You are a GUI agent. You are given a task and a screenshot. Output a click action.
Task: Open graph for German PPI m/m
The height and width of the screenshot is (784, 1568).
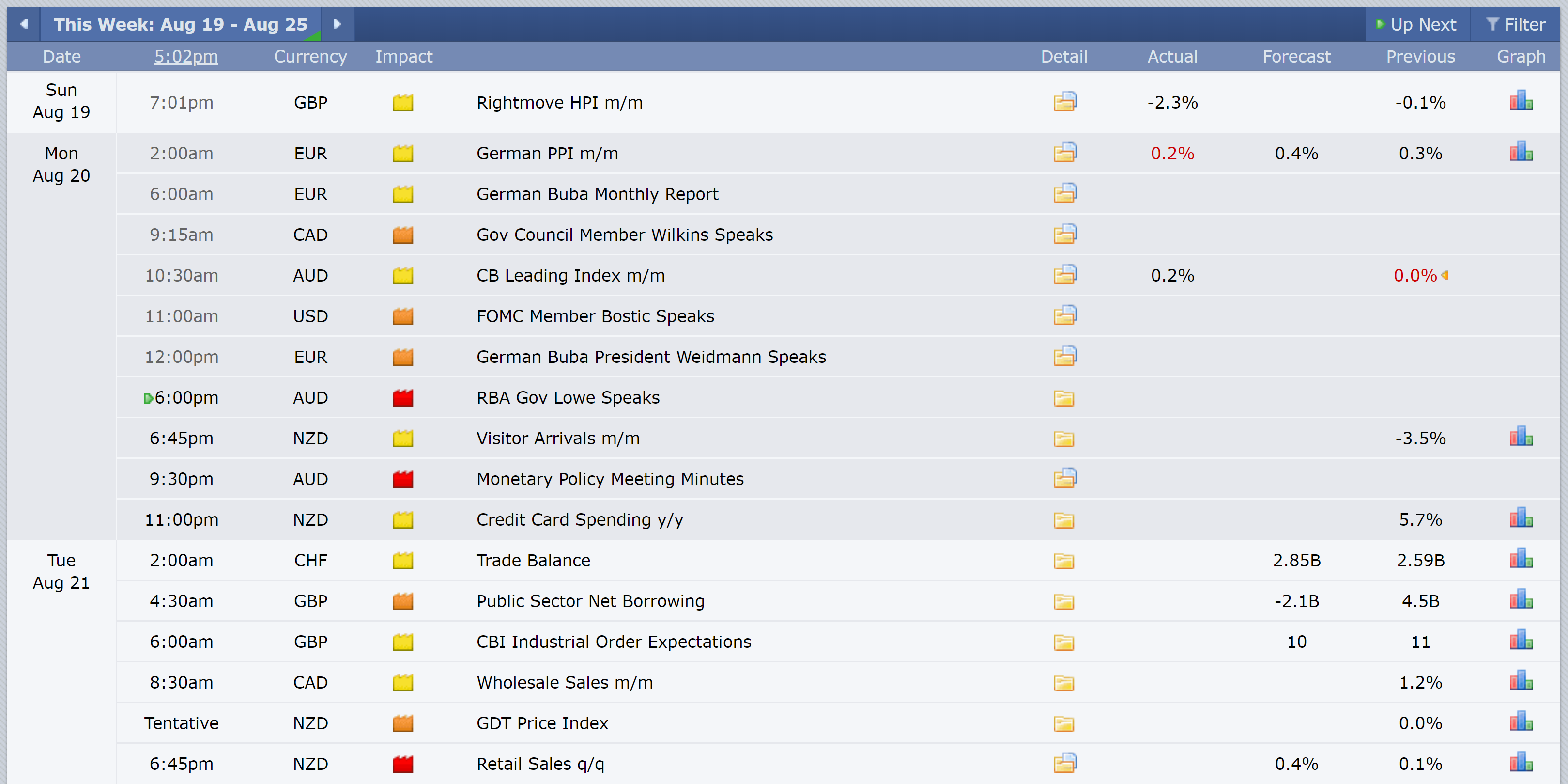coord(1521,152)
